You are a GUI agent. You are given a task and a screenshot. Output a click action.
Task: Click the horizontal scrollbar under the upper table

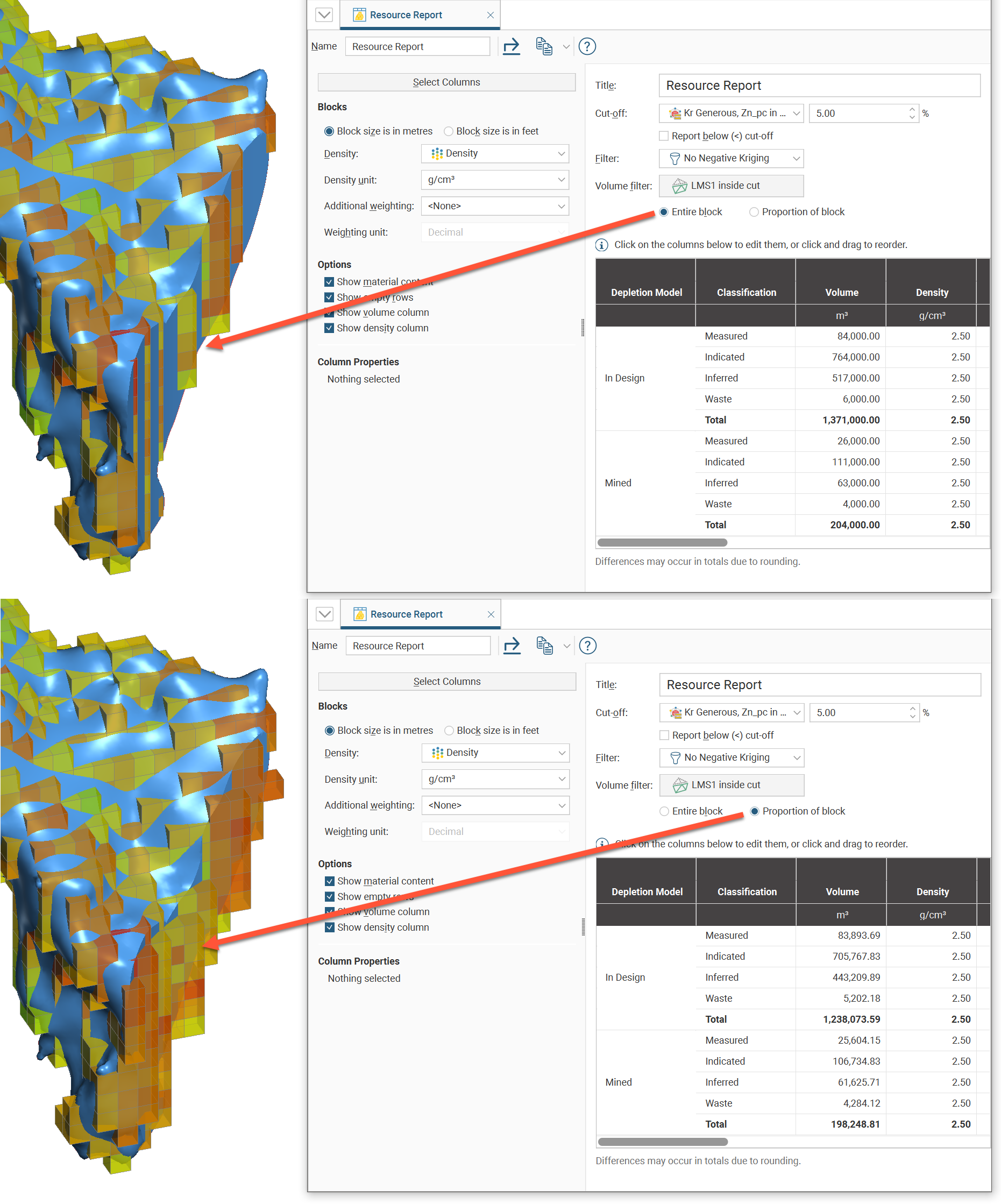(662, 542)
